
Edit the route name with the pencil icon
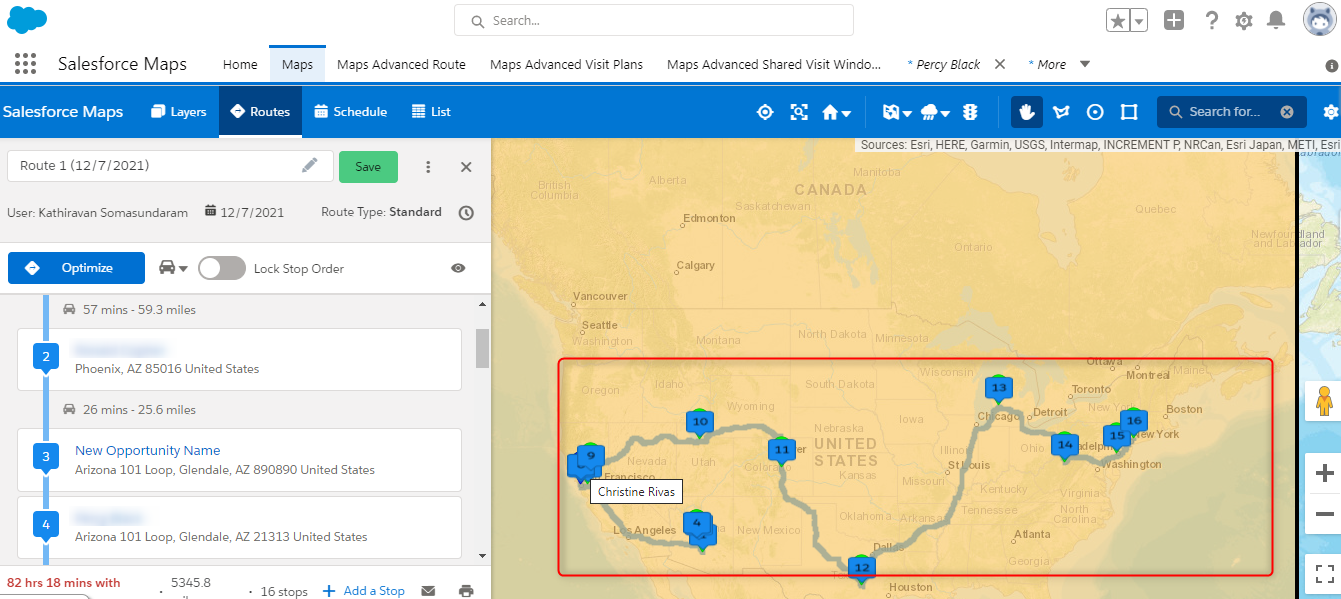click(x=309, y=166)
